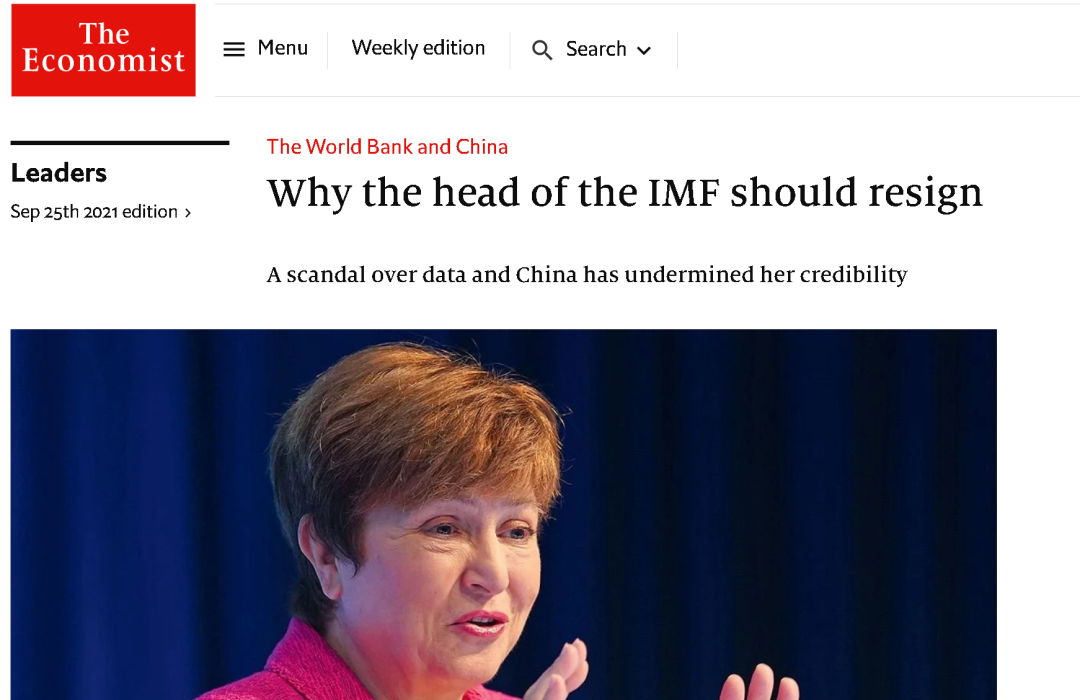Click the word IMF in the headline
The image size is (1080, 700).
click(x=683, y=192)
